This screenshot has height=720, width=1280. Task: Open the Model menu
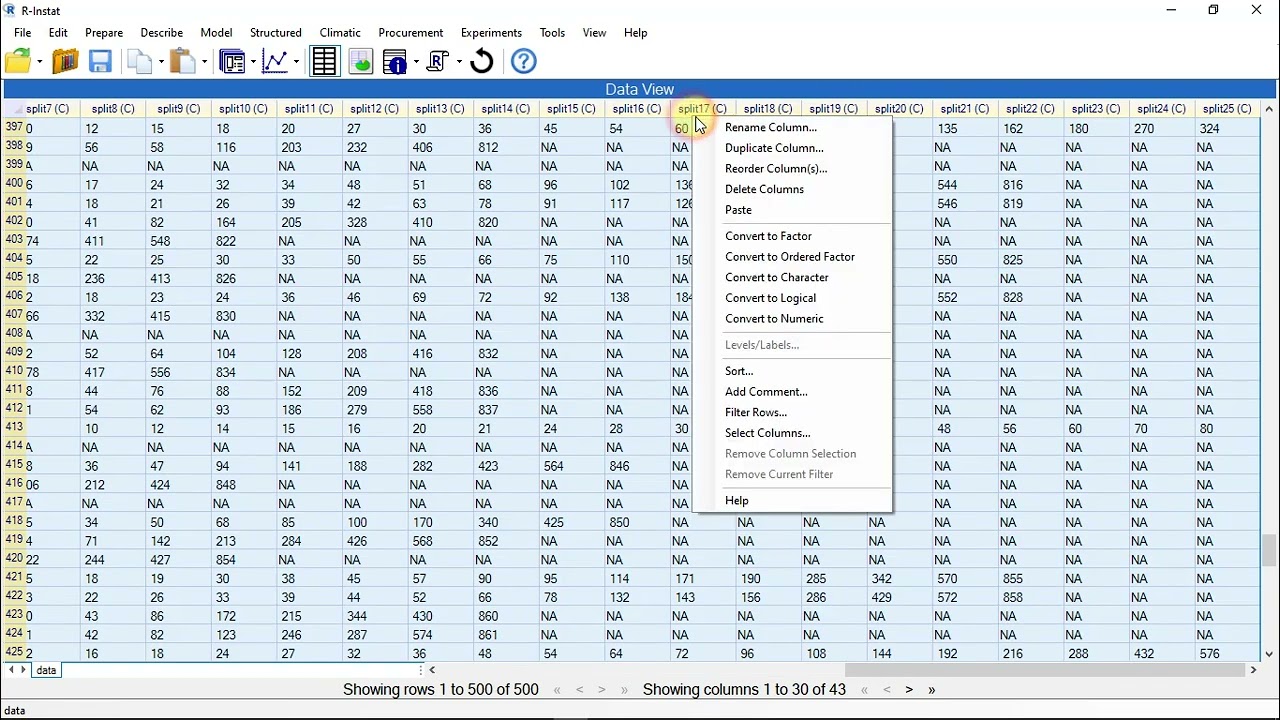pyautogui.click(x=216, y=33)
